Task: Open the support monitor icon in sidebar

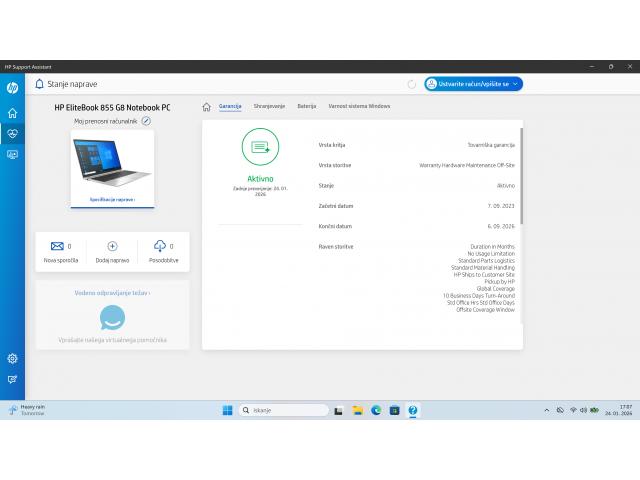Action: [x=12, y=154]
